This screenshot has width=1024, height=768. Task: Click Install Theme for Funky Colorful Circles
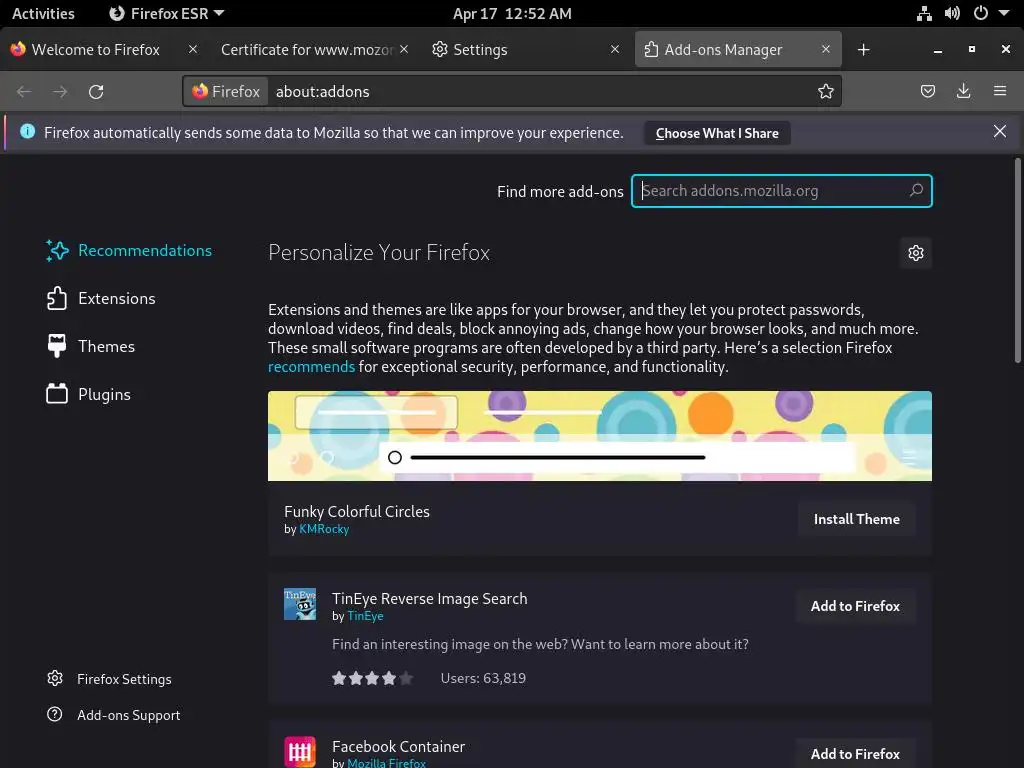coord(856,519)
